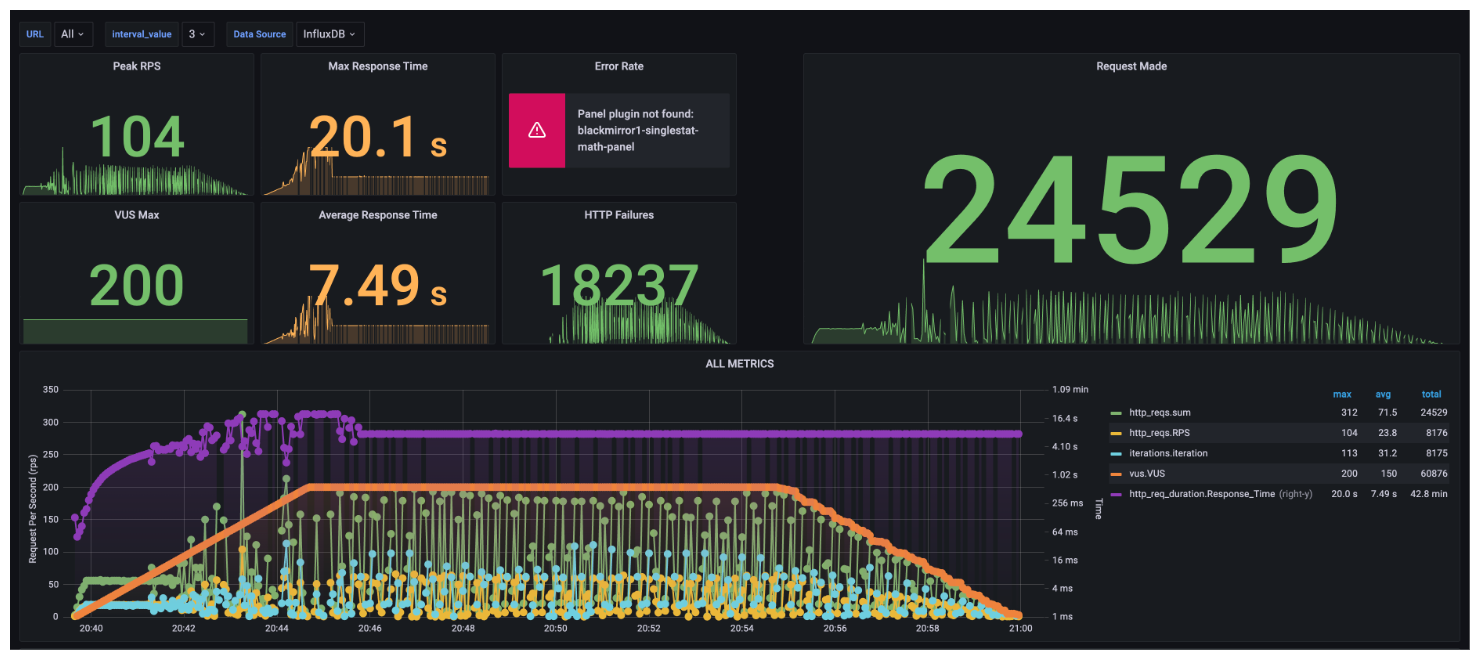Toggle visibility of http_reqs.sum series label
Viewport: 1479px width, 659px height.
1159,413
